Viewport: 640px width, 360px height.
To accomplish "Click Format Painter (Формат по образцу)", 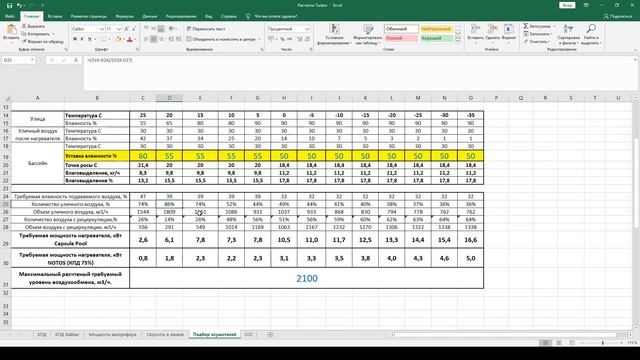I will [x=42, y=41].
